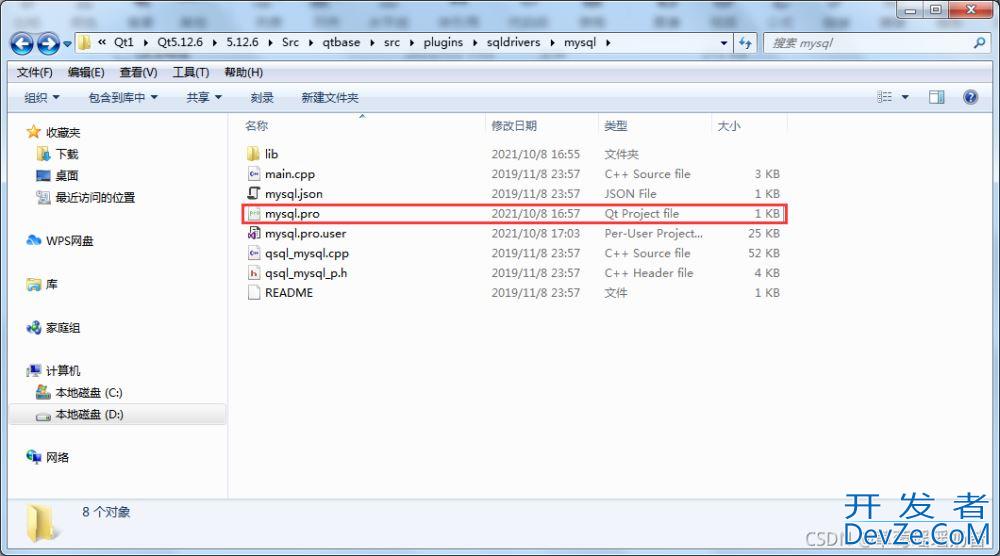Viewport: 1000px width, 556px height.
Task: Click Qt1 in the address path
Action: click(124, 42)
